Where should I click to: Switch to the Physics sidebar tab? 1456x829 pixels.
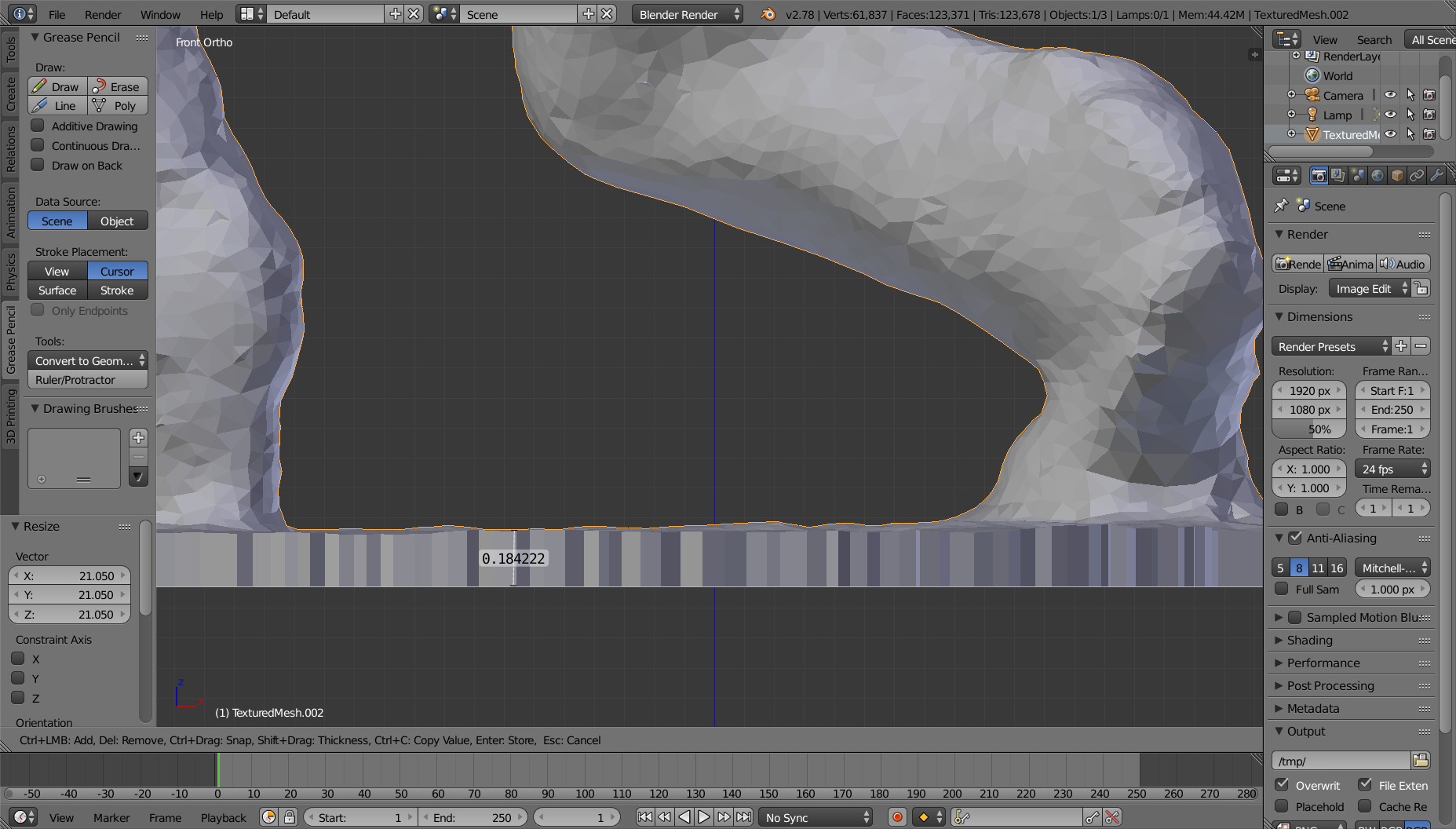[x=10, y=272]
